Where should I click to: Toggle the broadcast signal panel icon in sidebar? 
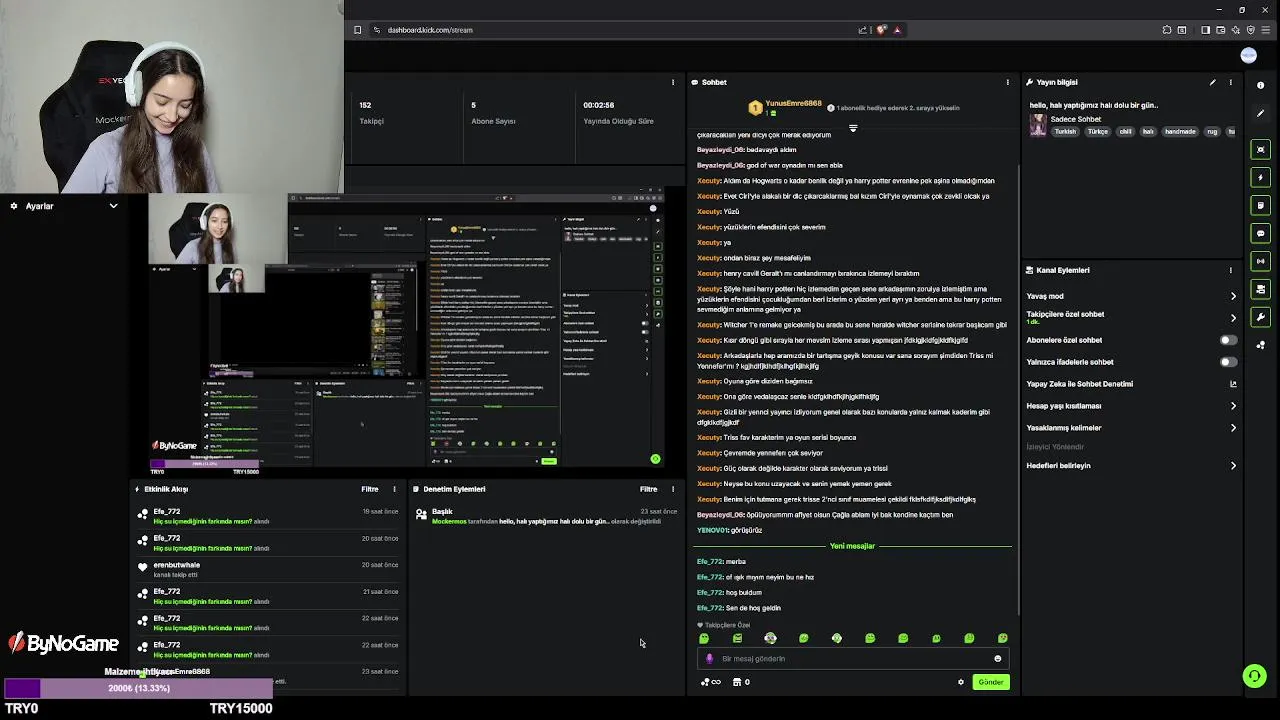(1260, 261)
